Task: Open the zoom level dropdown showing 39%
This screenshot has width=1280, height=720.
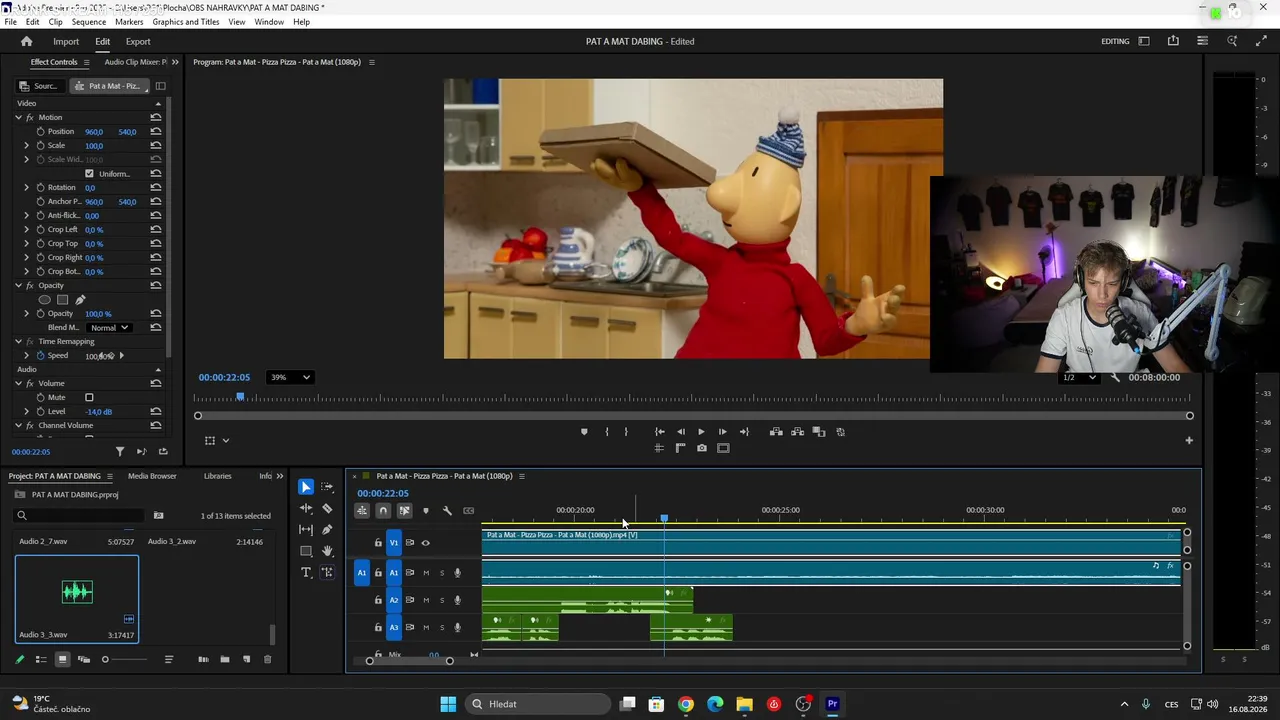Action: [x=291, y=377]
